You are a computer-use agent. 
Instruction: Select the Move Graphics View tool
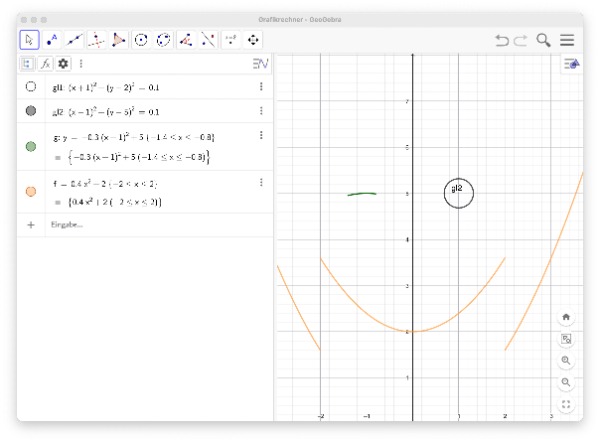(253, 40)
